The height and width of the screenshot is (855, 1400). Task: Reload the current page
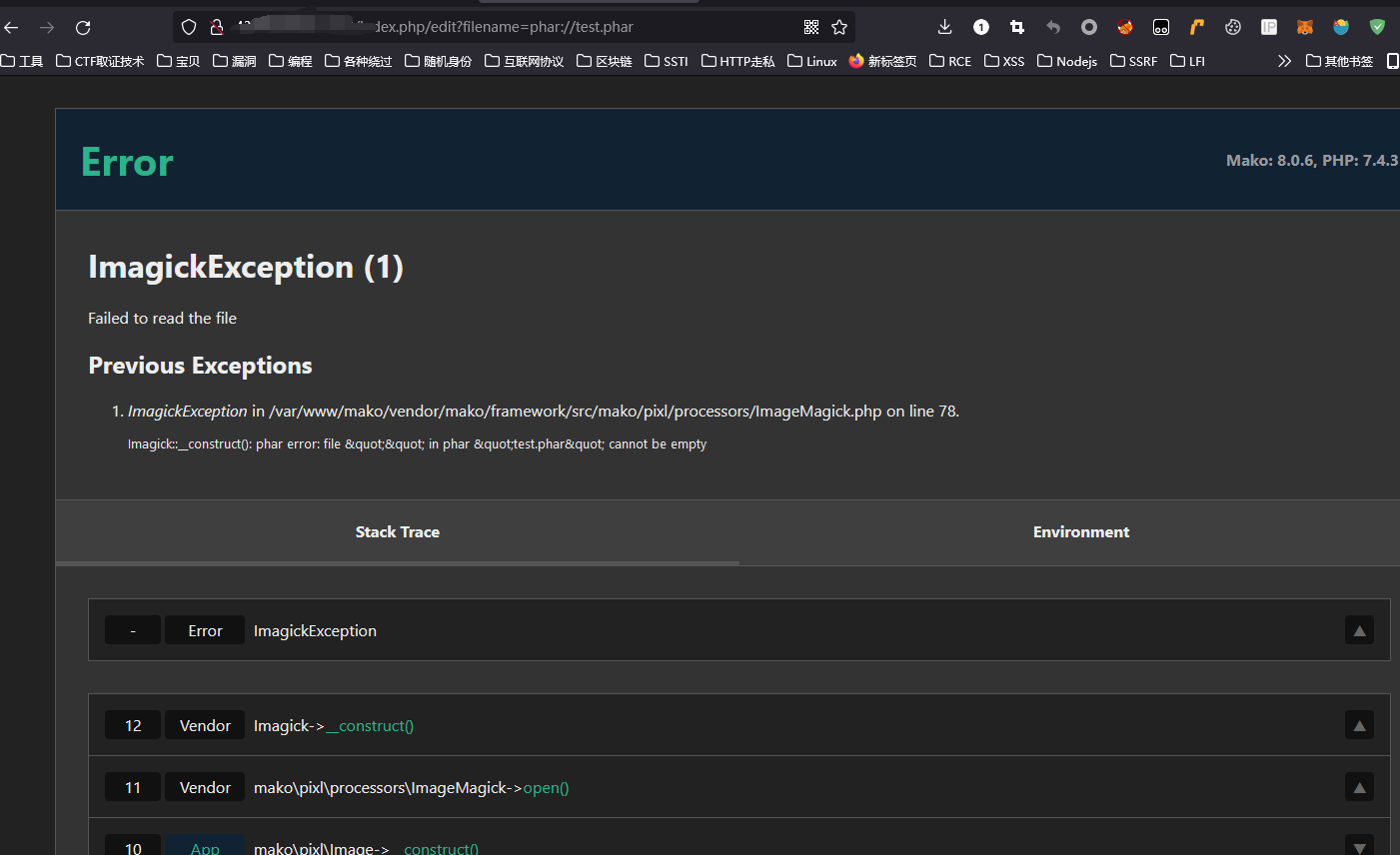click(83, 27)
